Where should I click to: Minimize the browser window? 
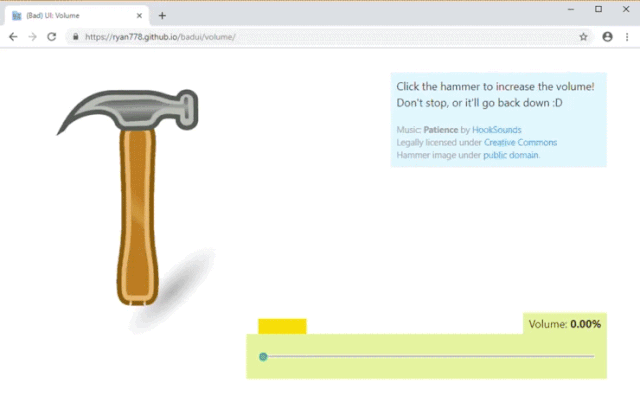[571, 9]
